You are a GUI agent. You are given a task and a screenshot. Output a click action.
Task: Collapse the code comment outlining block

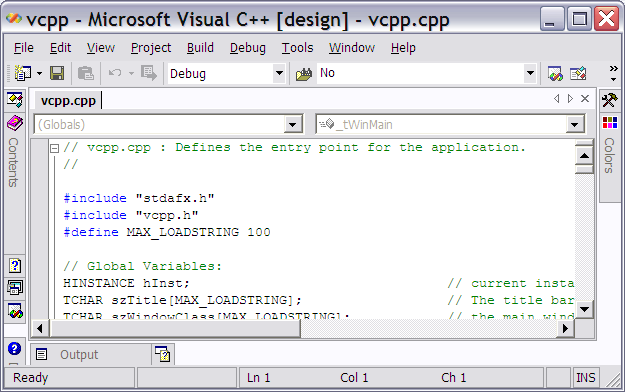[55, 148]
